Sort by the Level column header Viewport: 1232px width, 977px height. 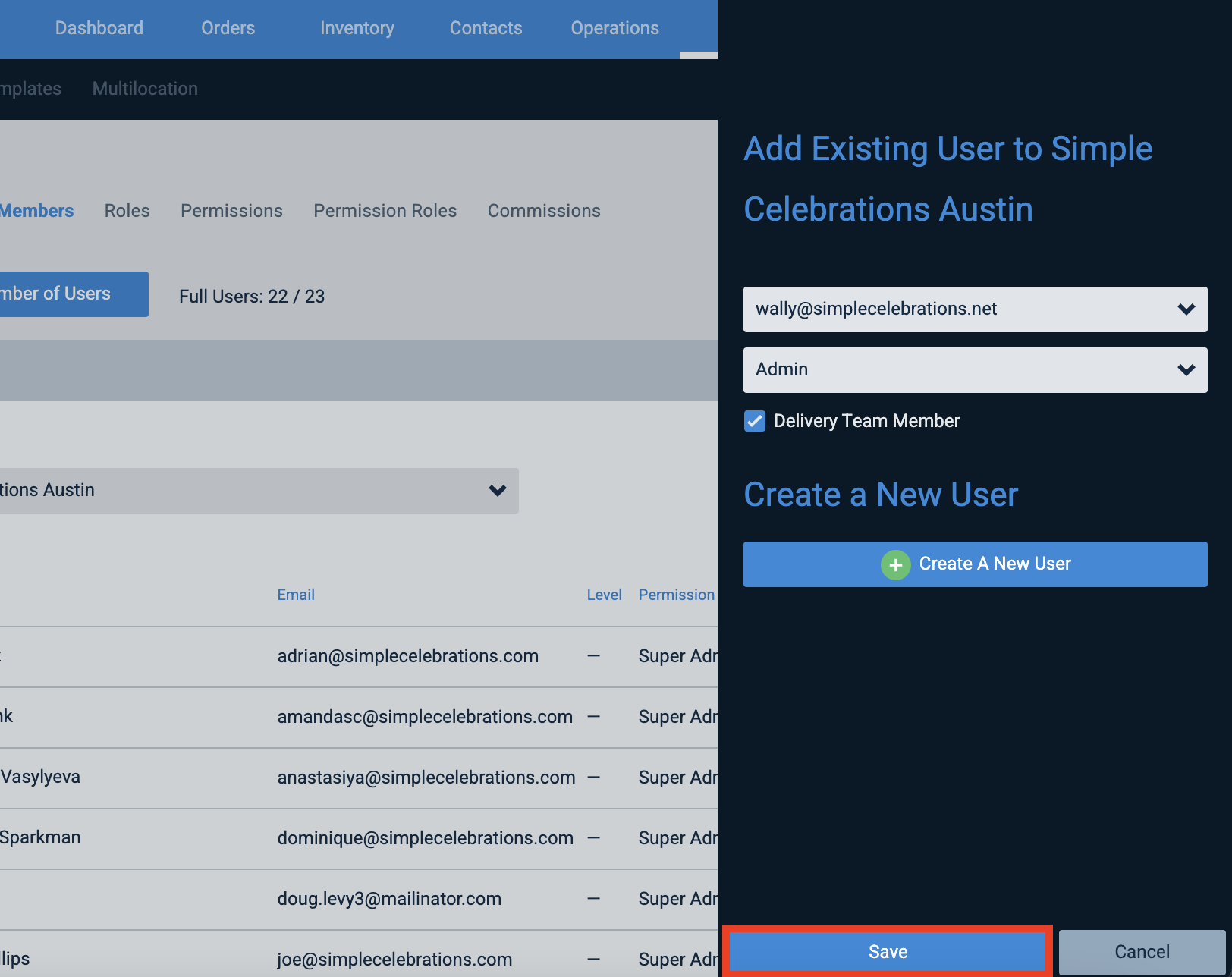pos(604,595)
